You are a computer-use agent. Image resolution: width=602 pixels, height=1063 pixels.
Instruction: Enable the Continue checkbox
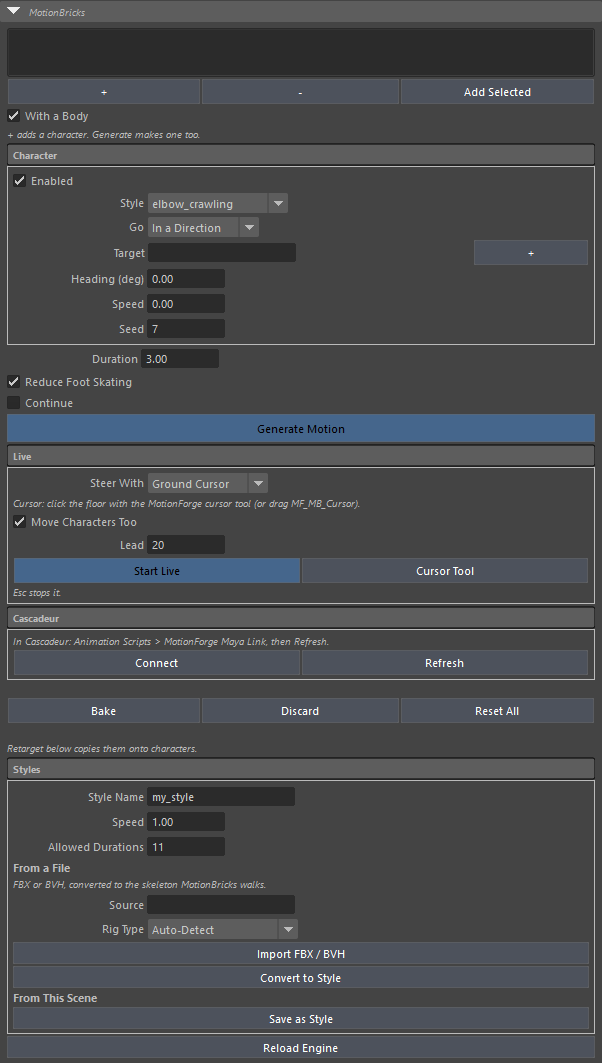(14, 403)
